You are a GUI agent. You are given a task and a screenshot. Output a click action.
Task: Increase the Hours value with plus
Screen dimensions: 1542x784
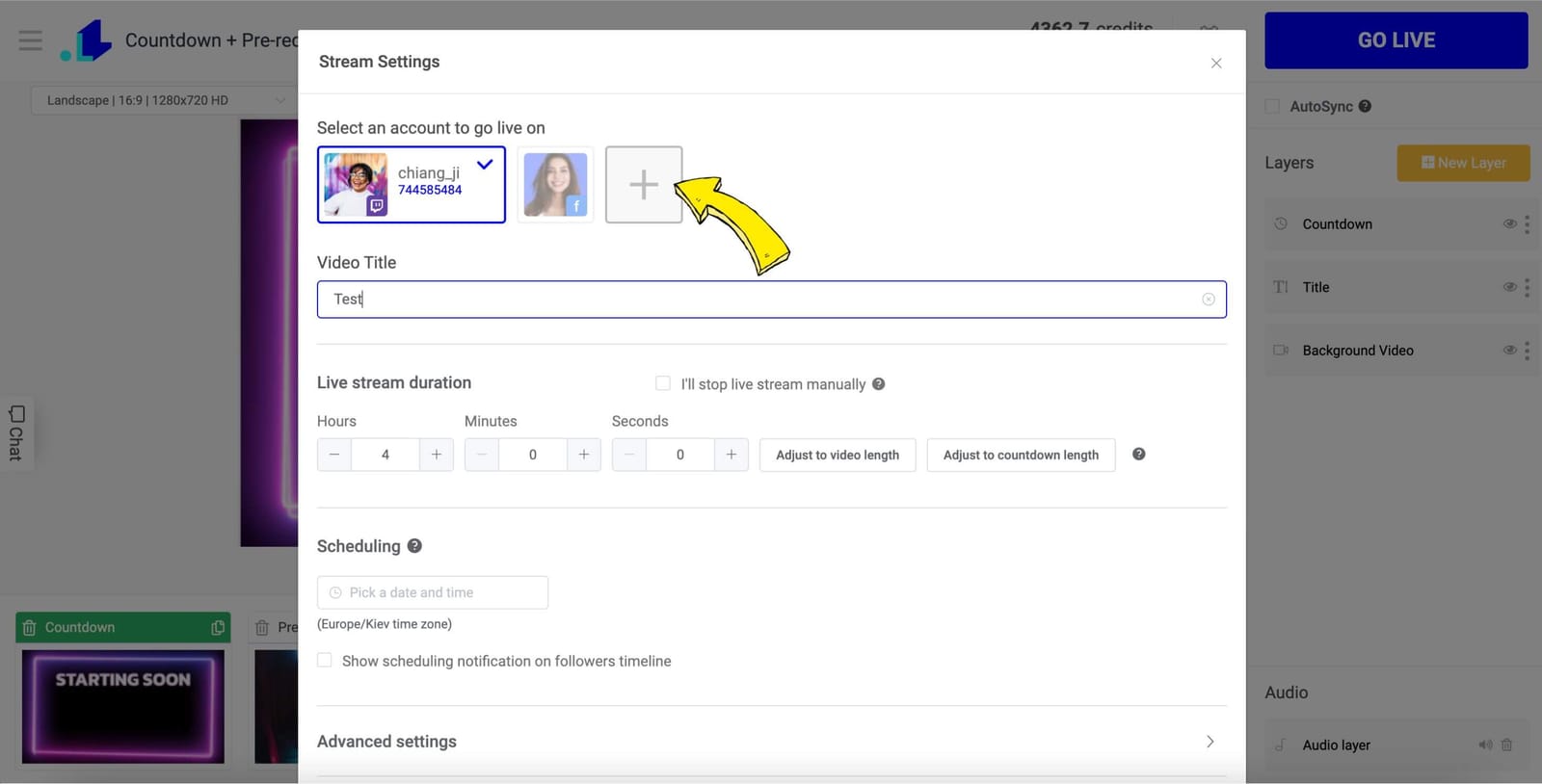click(x=437, y=455)
